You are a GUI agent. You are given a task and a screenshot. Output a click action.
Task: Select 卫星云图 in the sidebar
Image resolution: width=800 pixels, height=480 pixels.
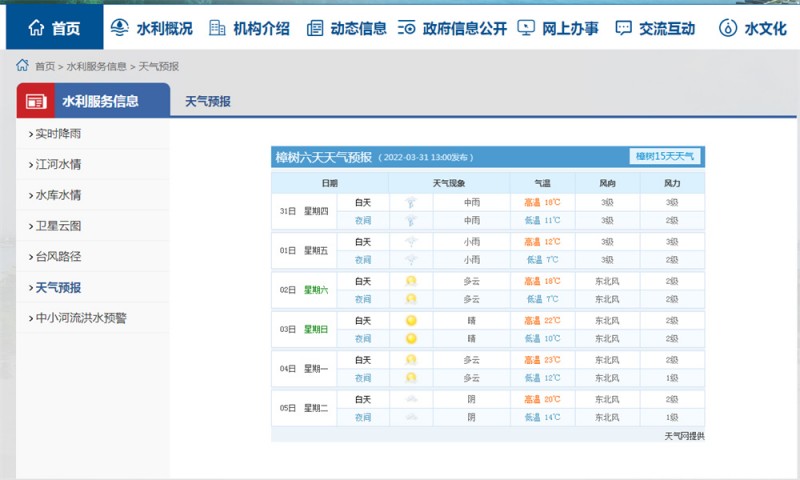58,226
